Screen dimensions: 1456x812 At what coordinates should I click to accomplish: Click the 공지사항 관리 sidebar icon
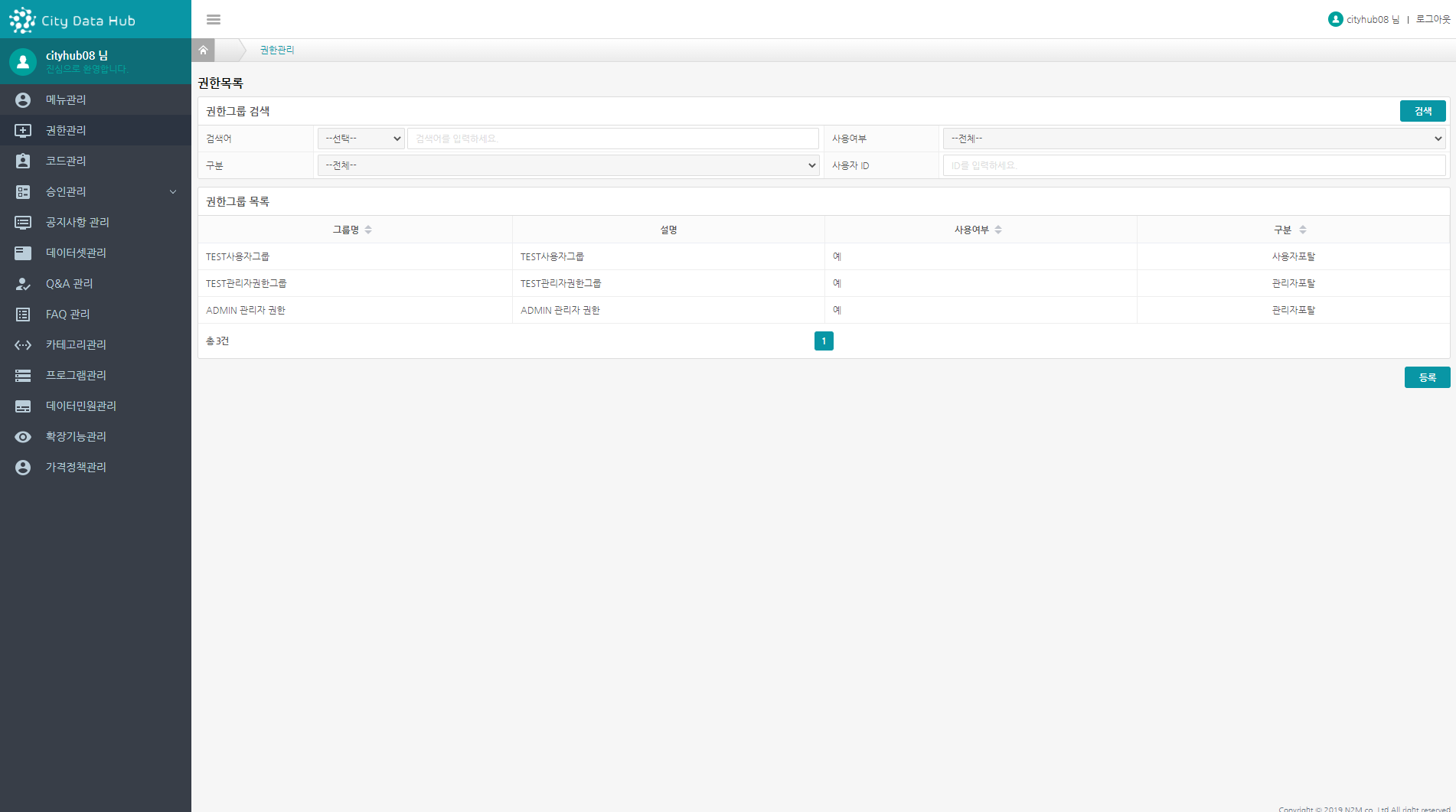(23, 223)
